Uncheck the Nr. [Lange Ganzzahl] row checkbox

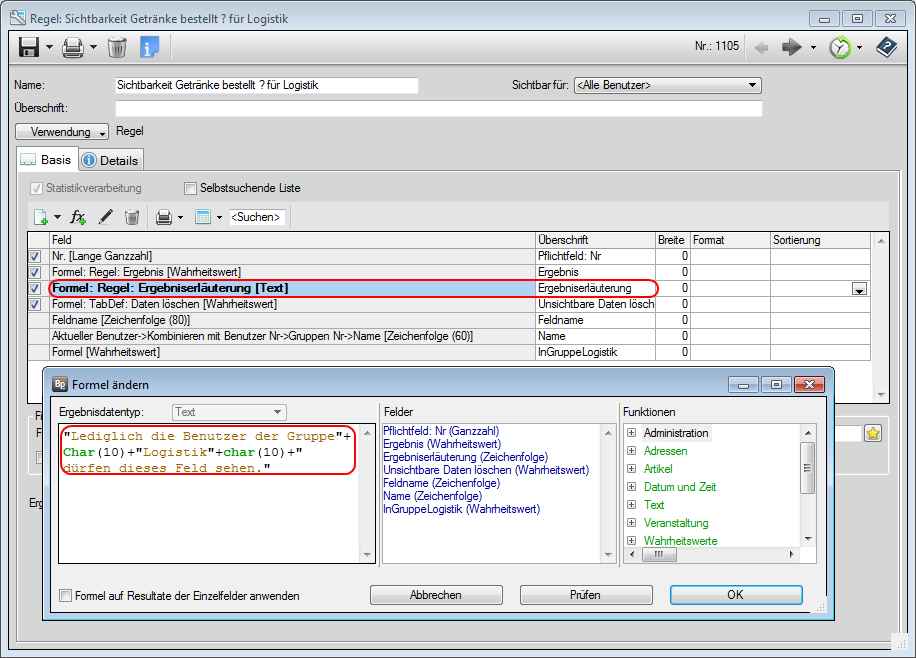tap(36, 257)
